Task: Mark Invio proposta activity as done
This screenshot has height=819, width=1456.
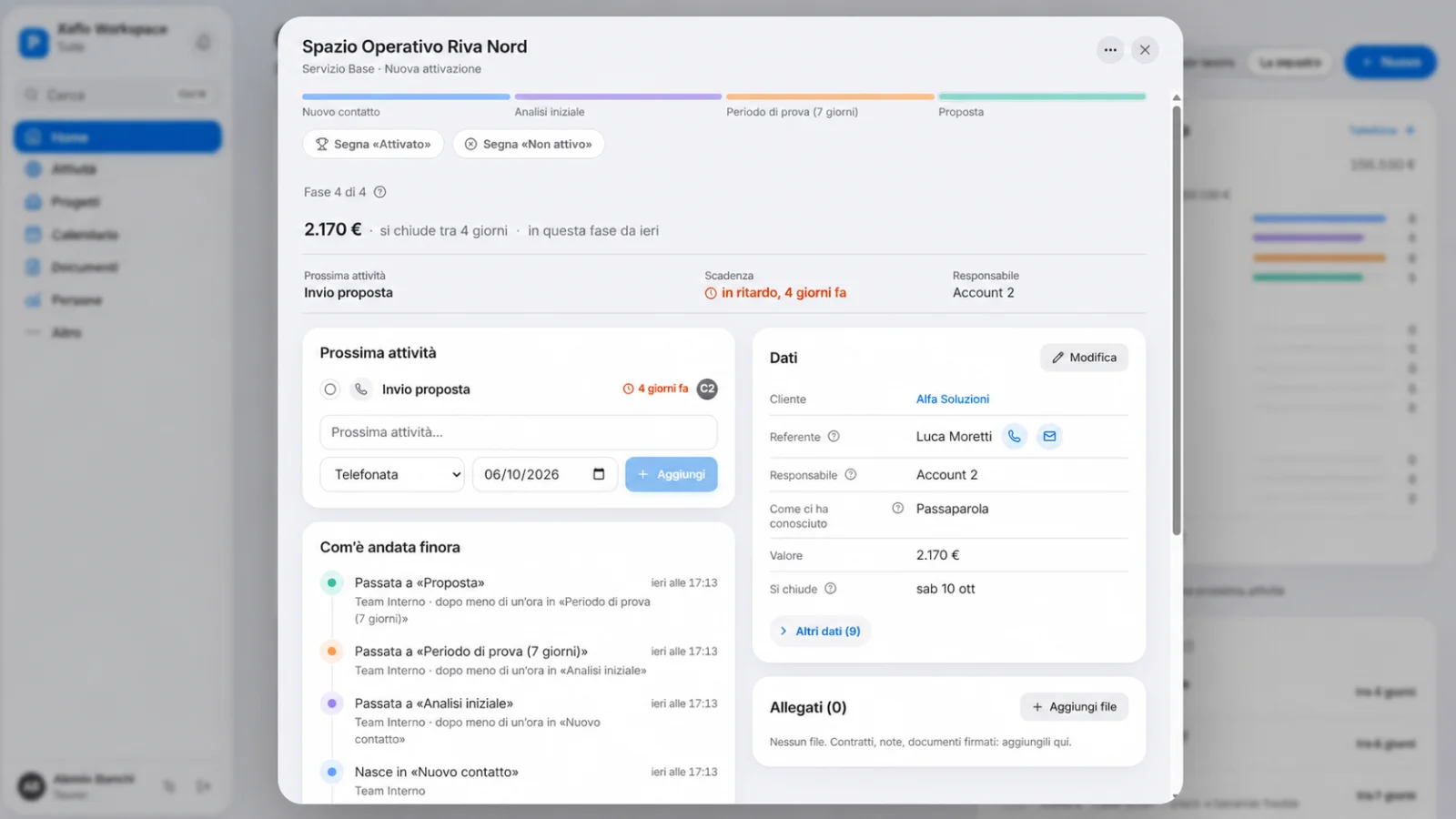Action: (330, 389)
